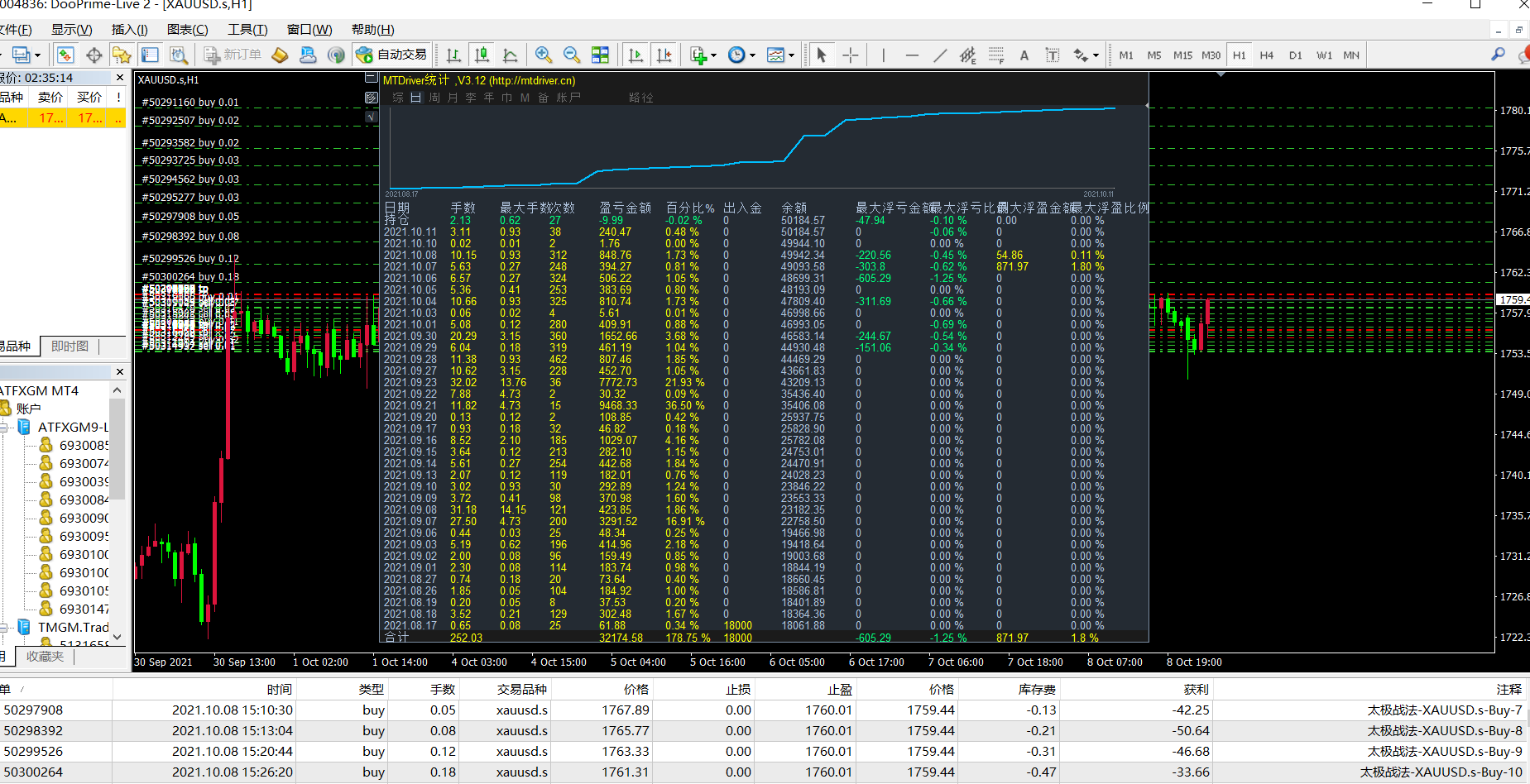Click the tile windows icon
Image resolution: width=1530 pixels, height=784 pixels.
[x=601, y=55]
